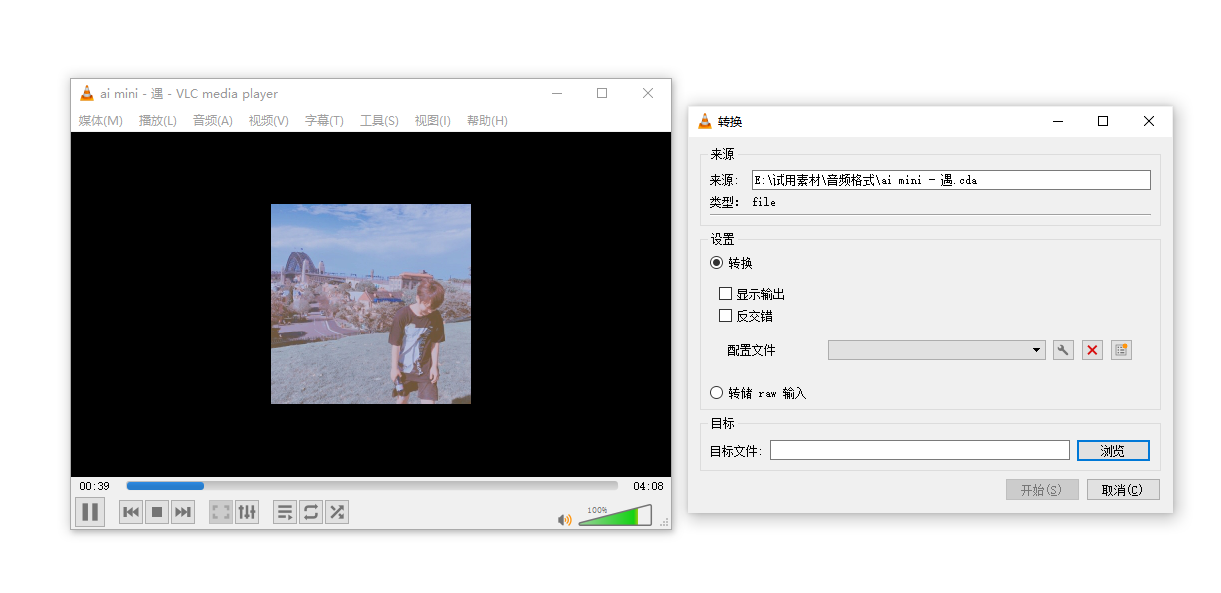
Task: Click the 目标文件 destination field
Action: tap(920, 451)
